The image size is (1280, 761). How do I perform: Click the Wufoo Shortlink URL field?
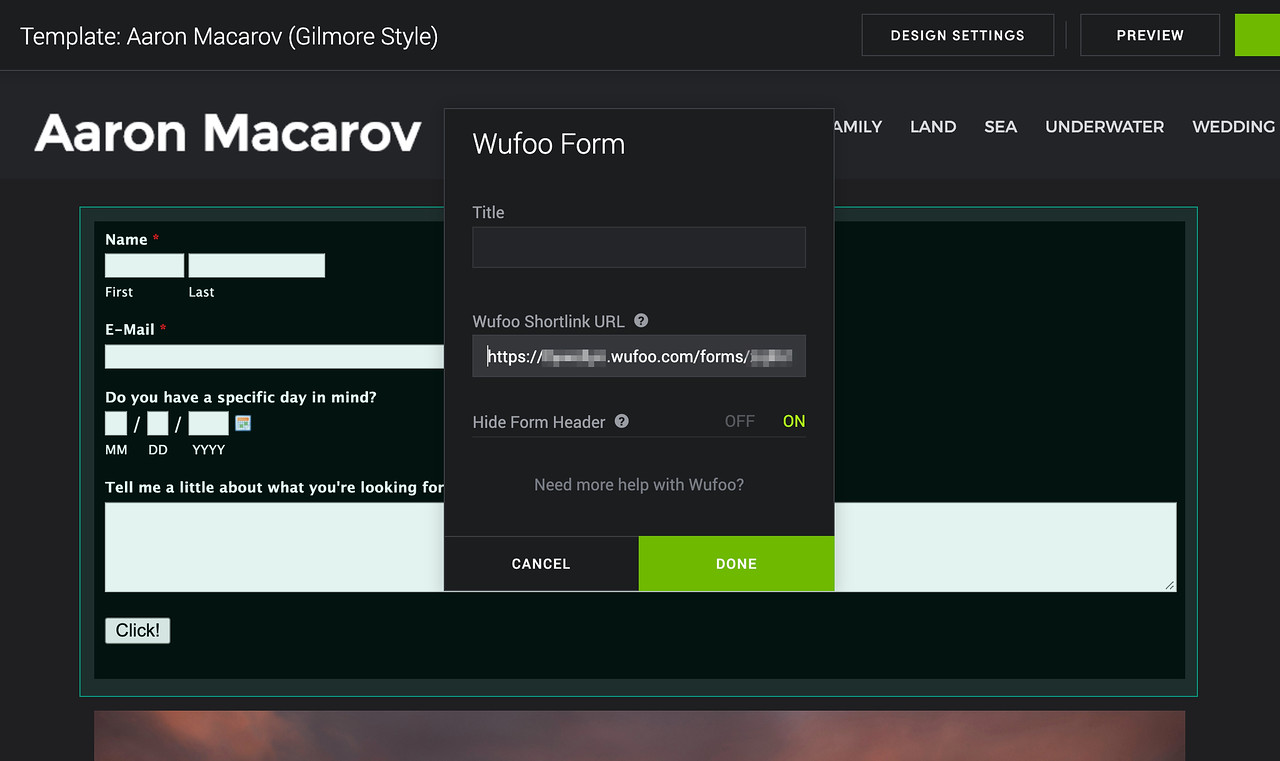click(x=639, y=356)
